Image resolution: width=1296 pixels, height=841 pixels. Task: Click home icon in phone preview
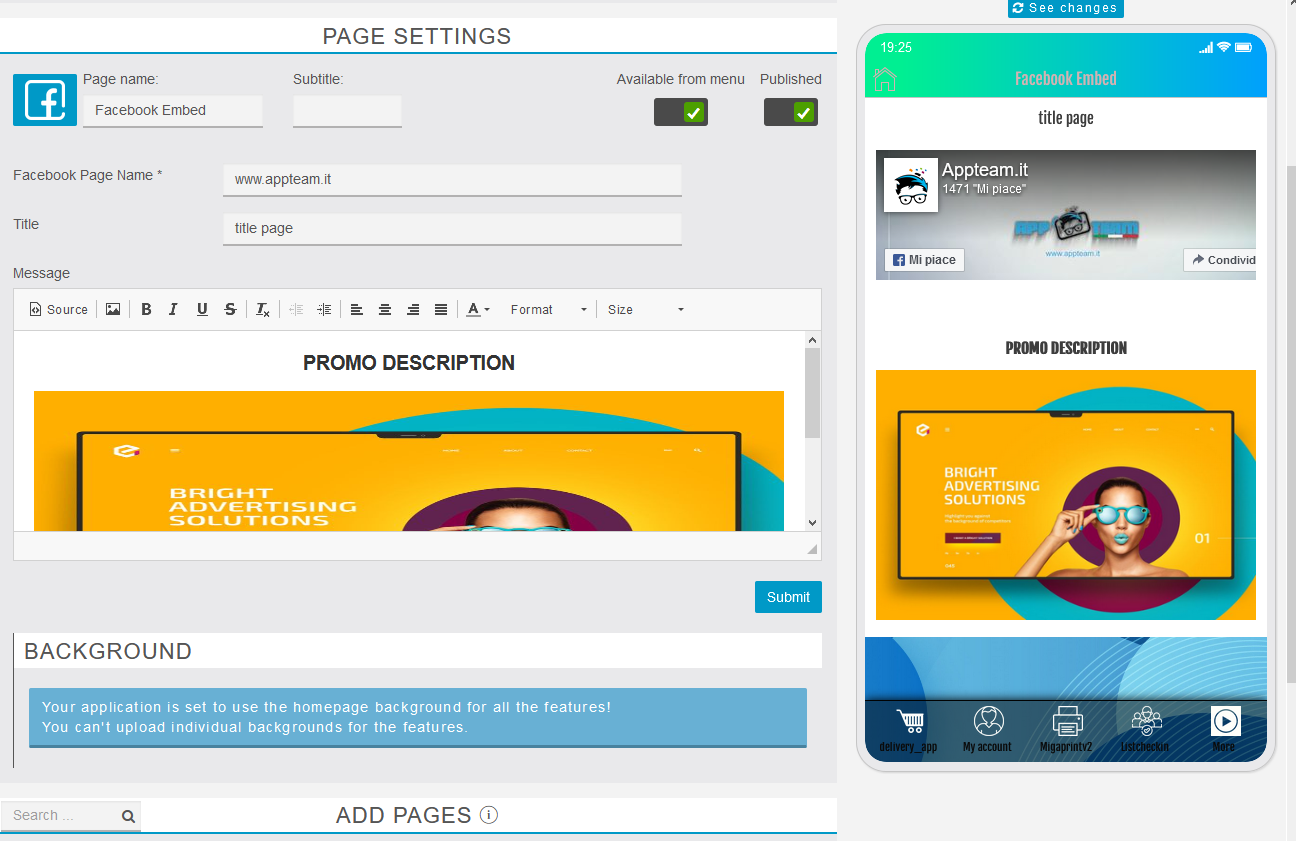885,79
